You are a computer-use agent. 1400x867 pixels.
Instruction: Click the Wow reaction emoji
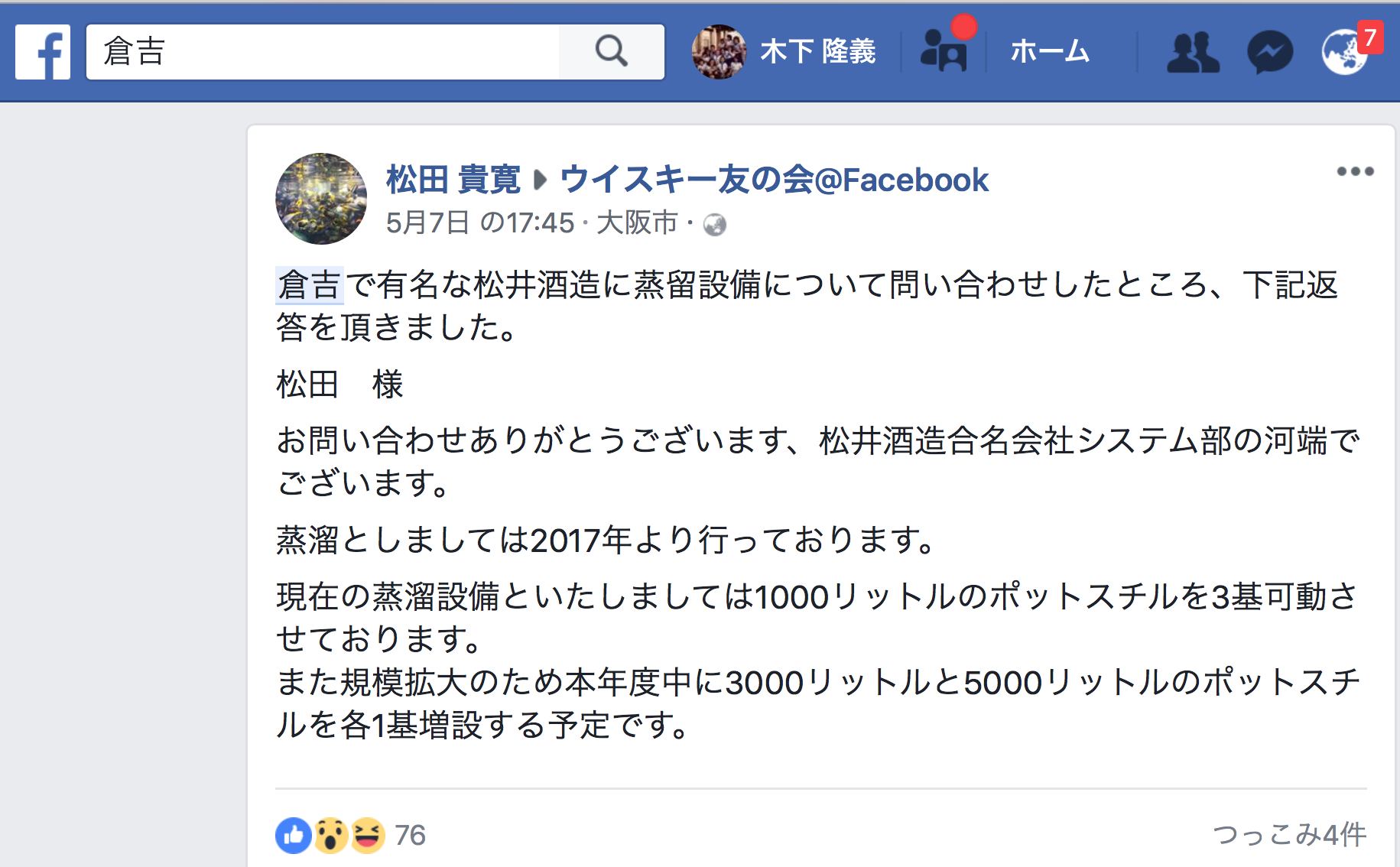[x=330, y=836]
